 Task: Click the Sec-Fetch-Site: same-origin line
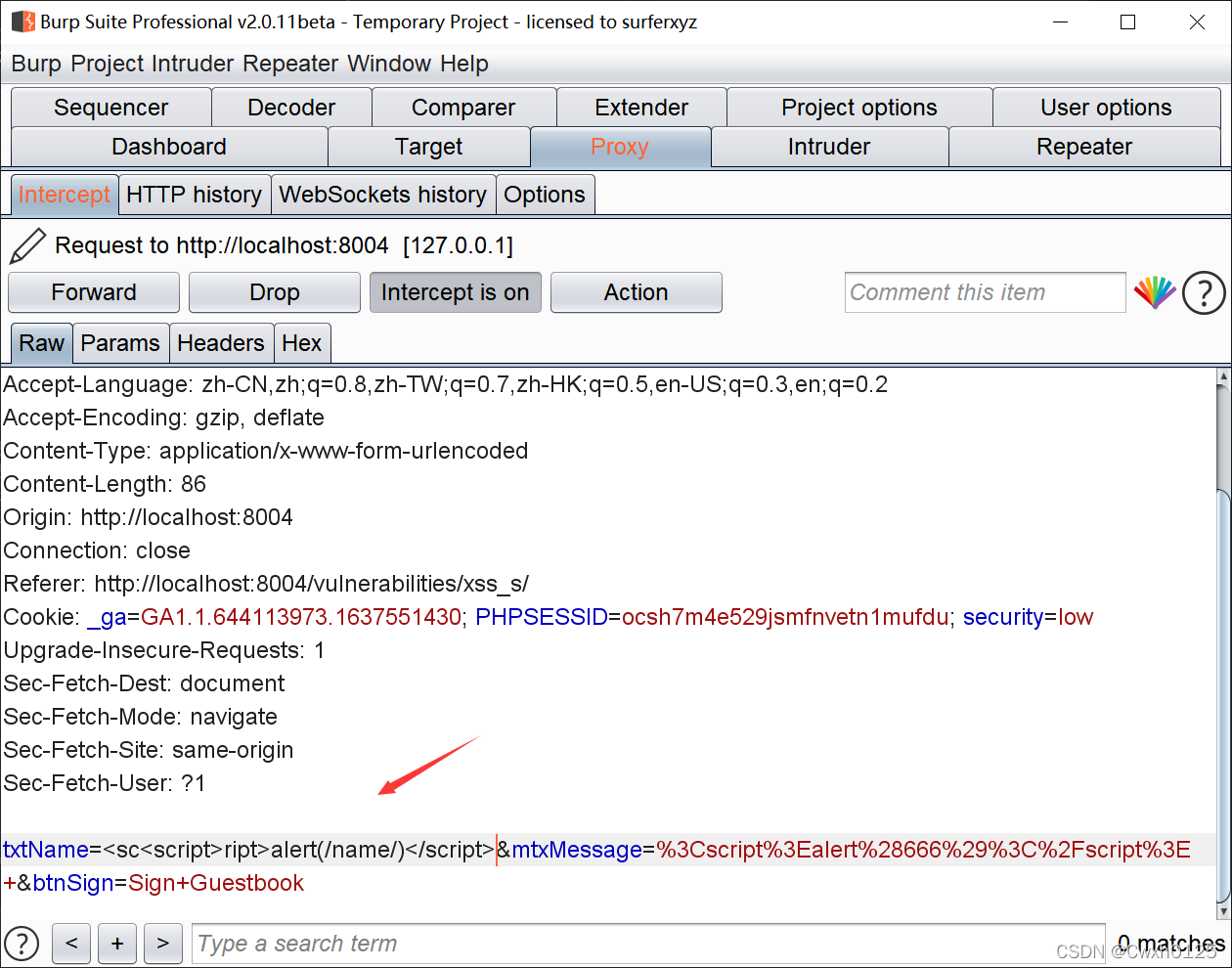(x=149, y=750)
